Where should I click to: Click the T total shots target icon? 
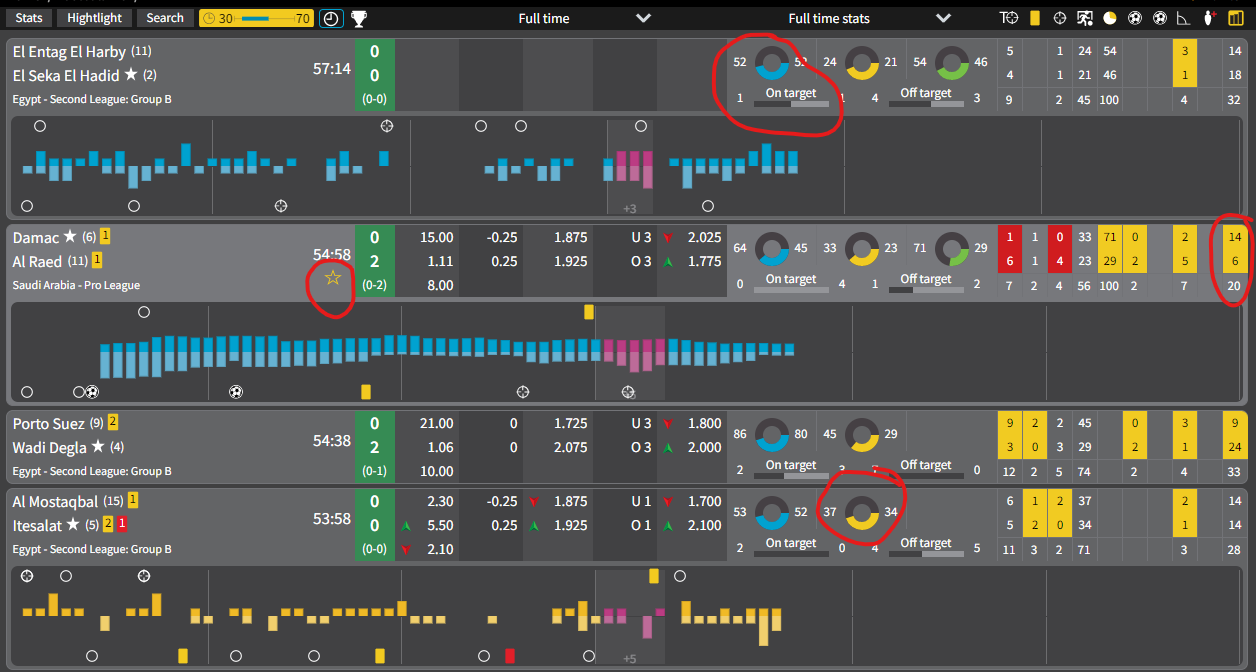1010,18
